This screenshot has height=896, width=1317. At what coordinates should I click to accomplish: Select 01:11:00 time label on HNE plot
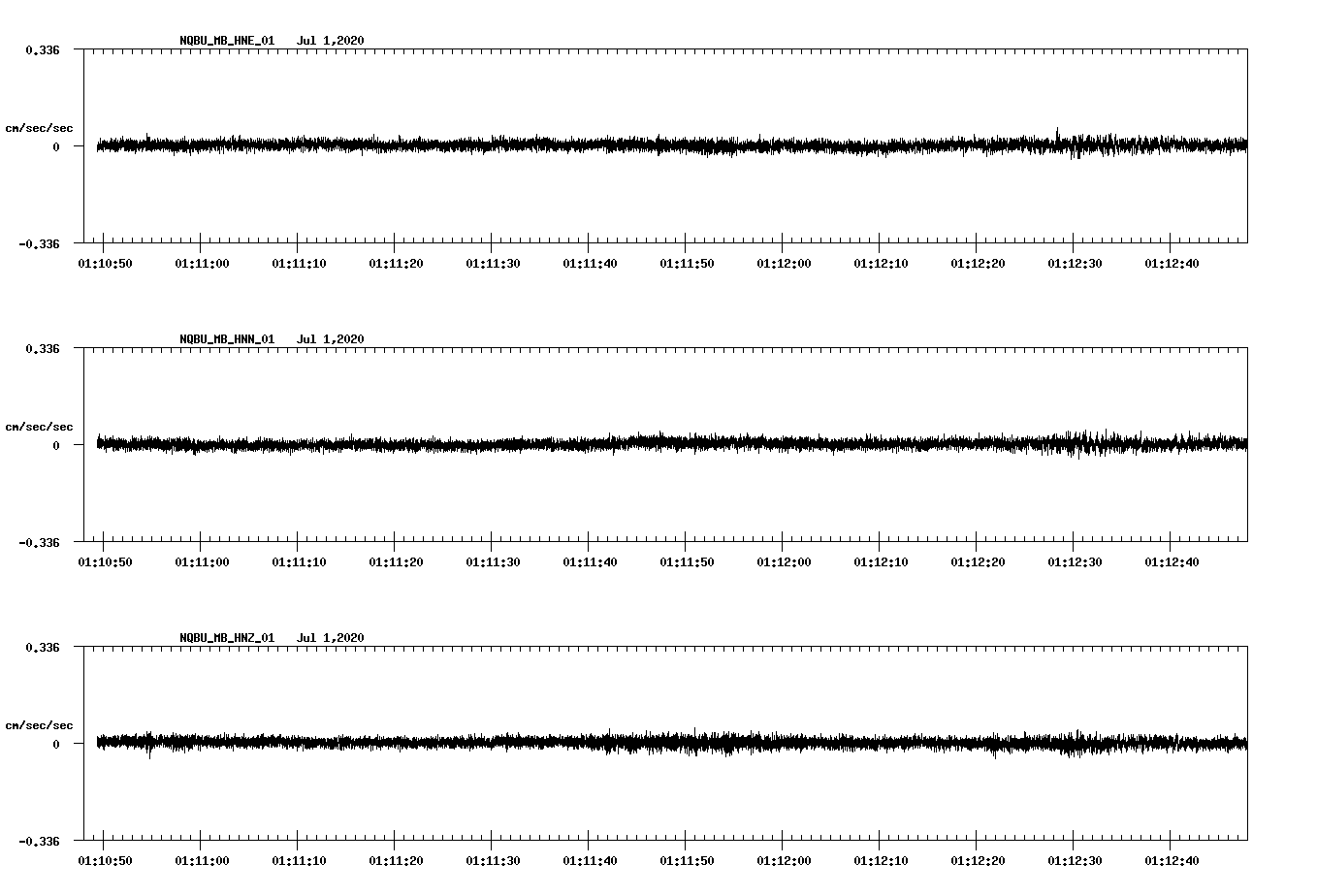tap(202, 264)
